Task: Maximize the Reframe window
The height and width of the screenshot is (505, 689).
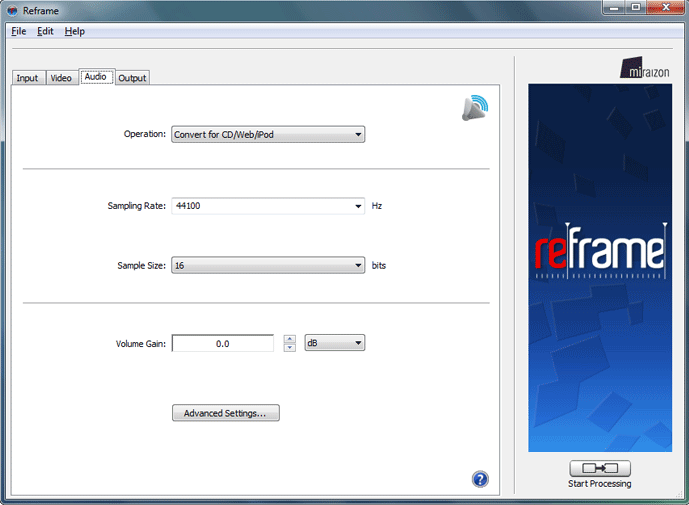Action: tap(636, 7)
